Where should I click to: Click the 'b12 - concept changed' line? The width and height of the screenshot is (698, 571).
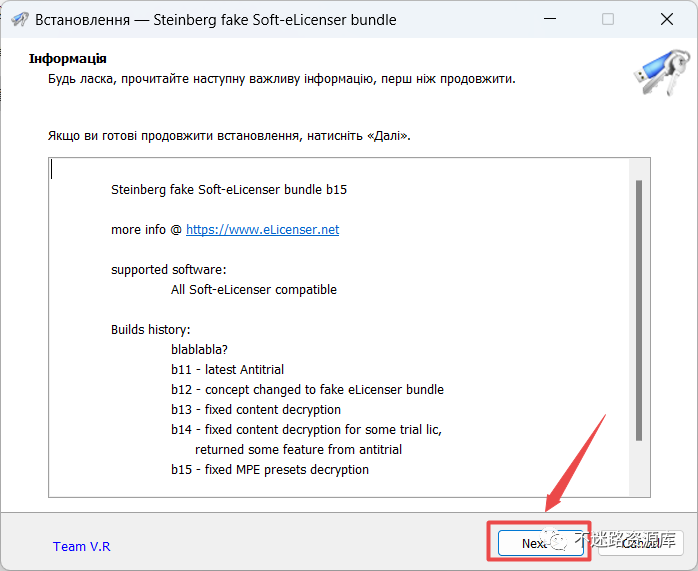(x=308, y=390)
